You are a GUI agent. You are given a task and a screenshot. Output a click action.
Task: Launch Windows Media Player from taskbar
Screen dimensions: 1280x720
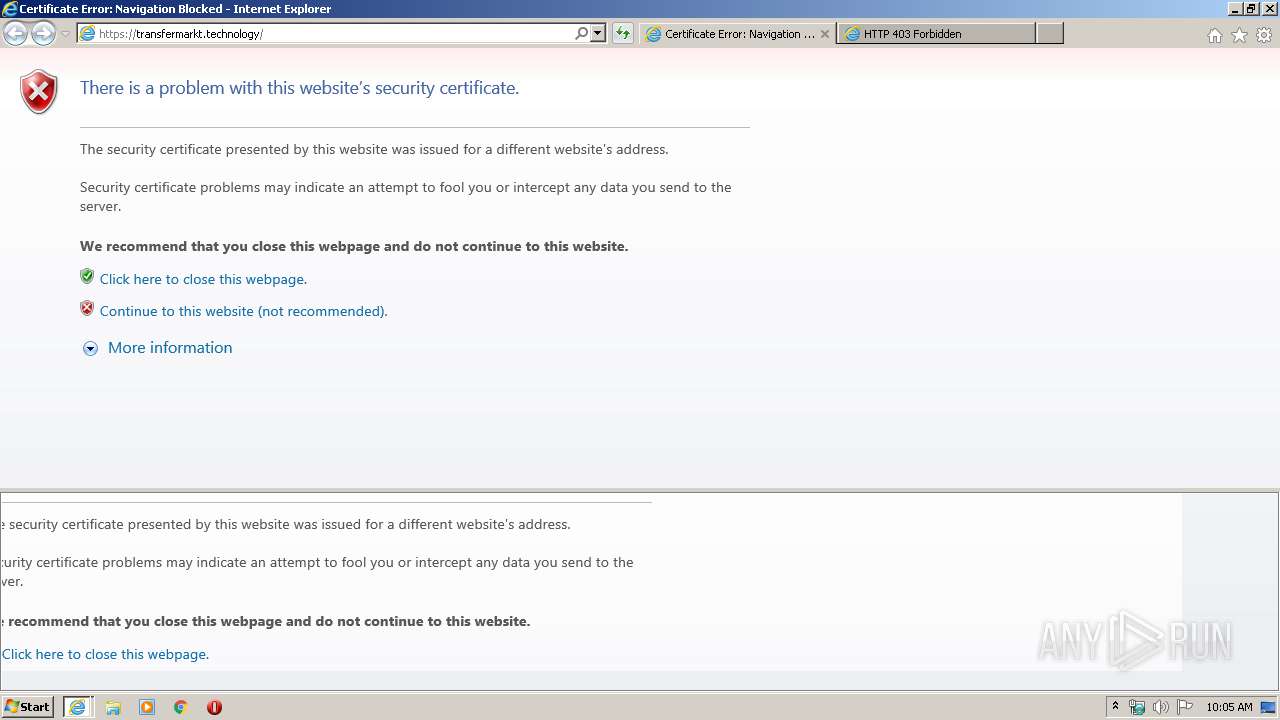147,707
